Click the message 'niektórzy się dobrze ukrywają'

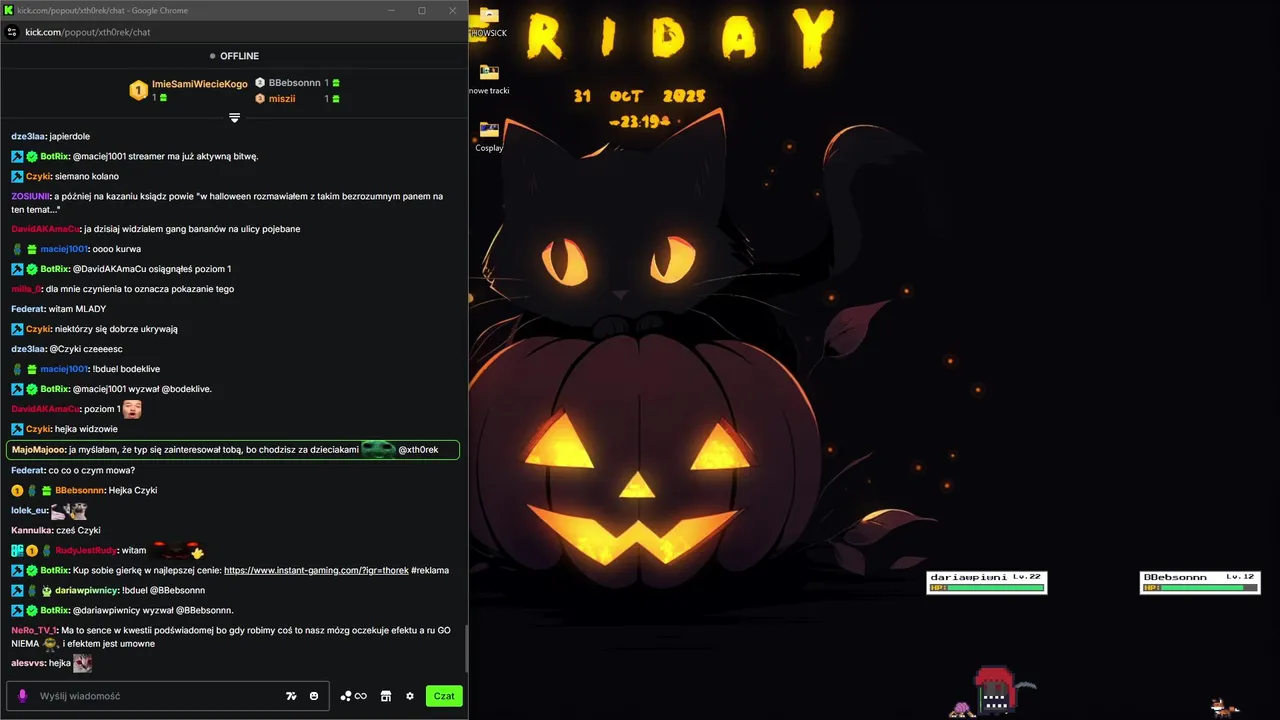point(116,329)
